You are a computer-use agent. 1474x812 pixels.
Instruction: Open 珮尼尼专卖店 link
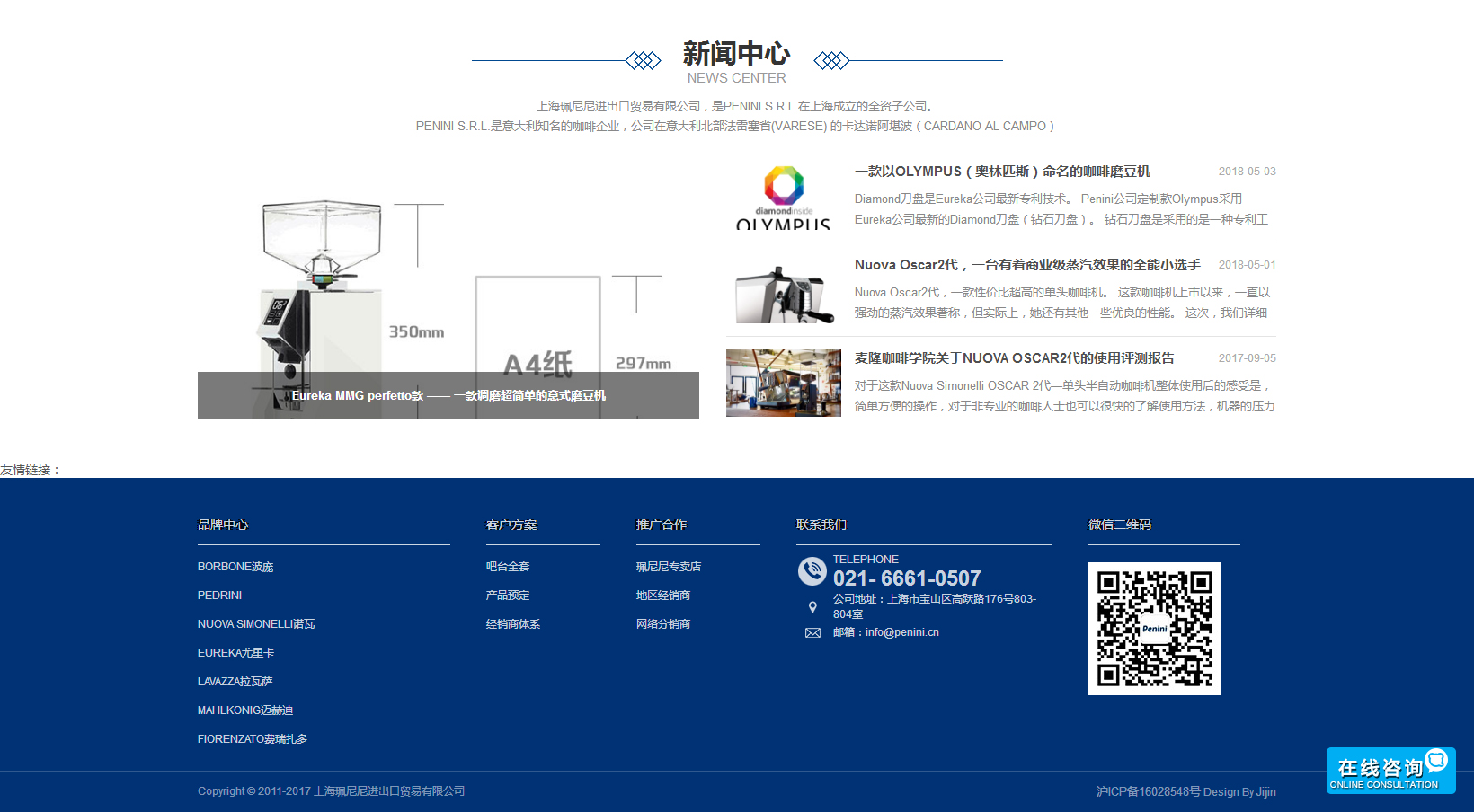(669, 567)
